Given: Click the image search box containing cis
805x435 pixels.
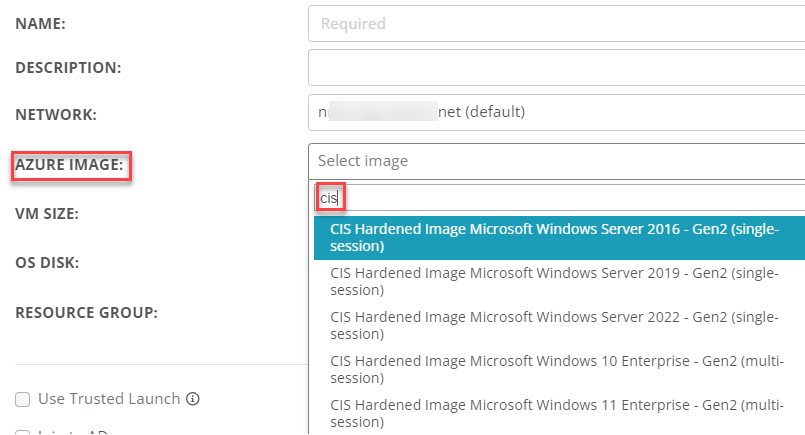Looking at the screenshot, I should point(560,198).
